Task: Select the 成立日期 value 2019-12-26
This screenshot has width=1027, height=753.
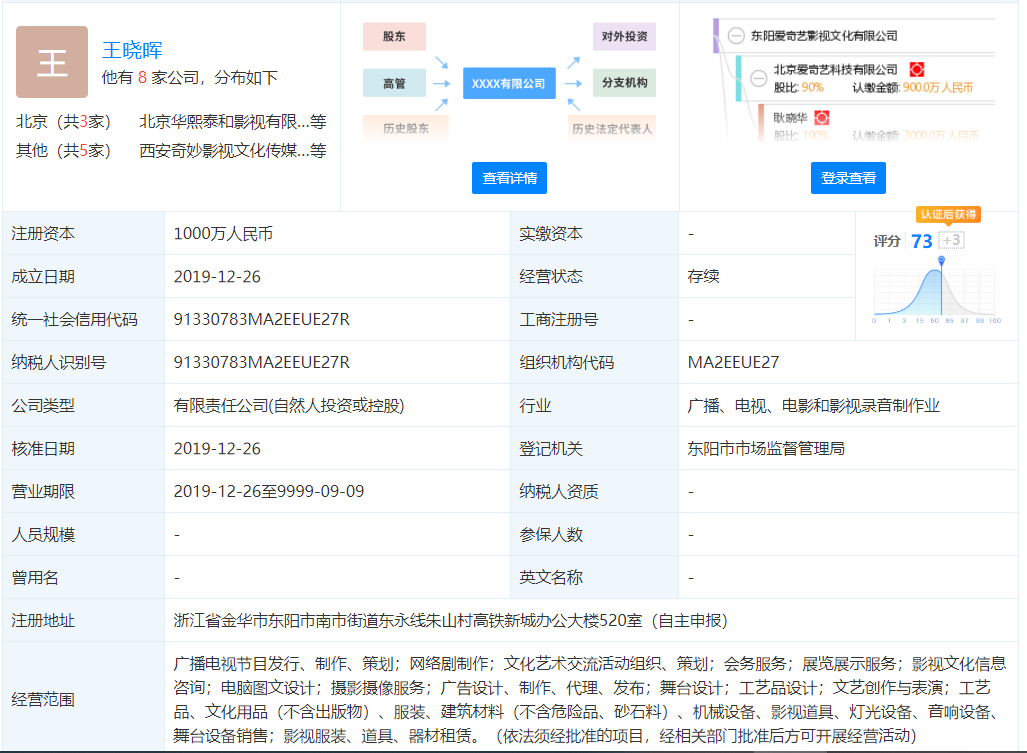Action: click(x=217, y=277)
